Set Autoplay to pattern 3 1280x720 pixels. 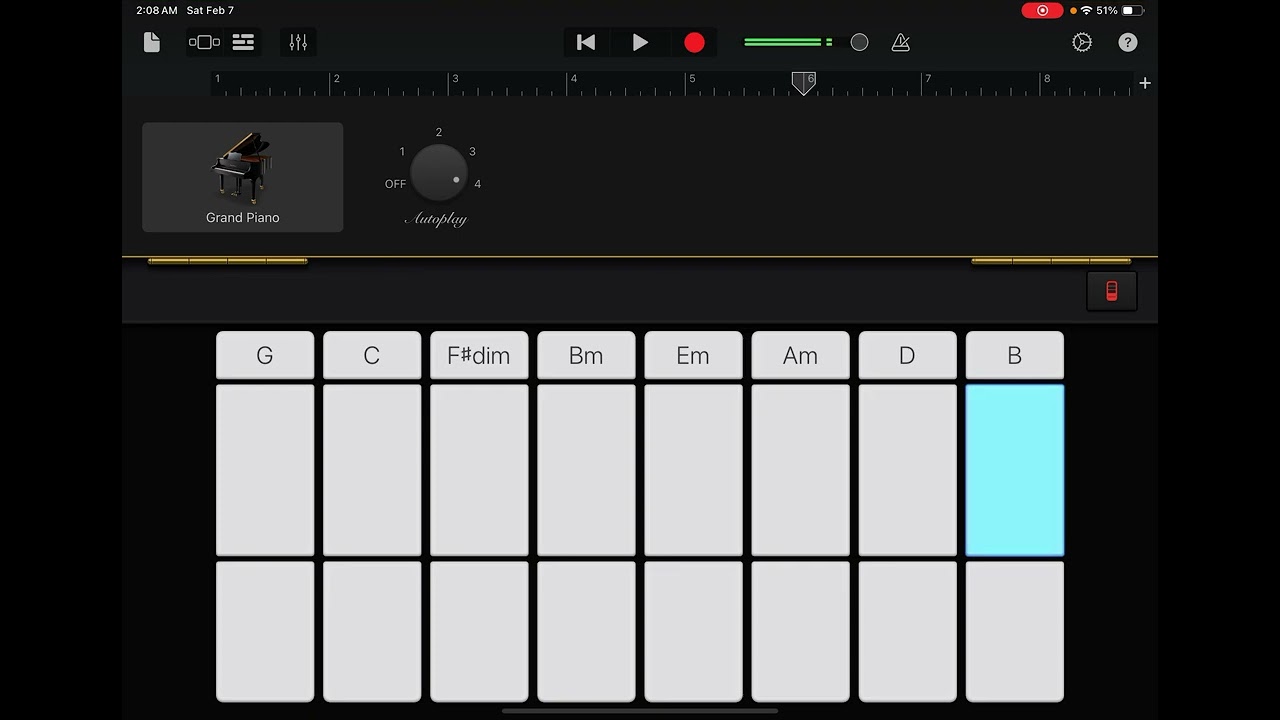(x=472, y=152)
